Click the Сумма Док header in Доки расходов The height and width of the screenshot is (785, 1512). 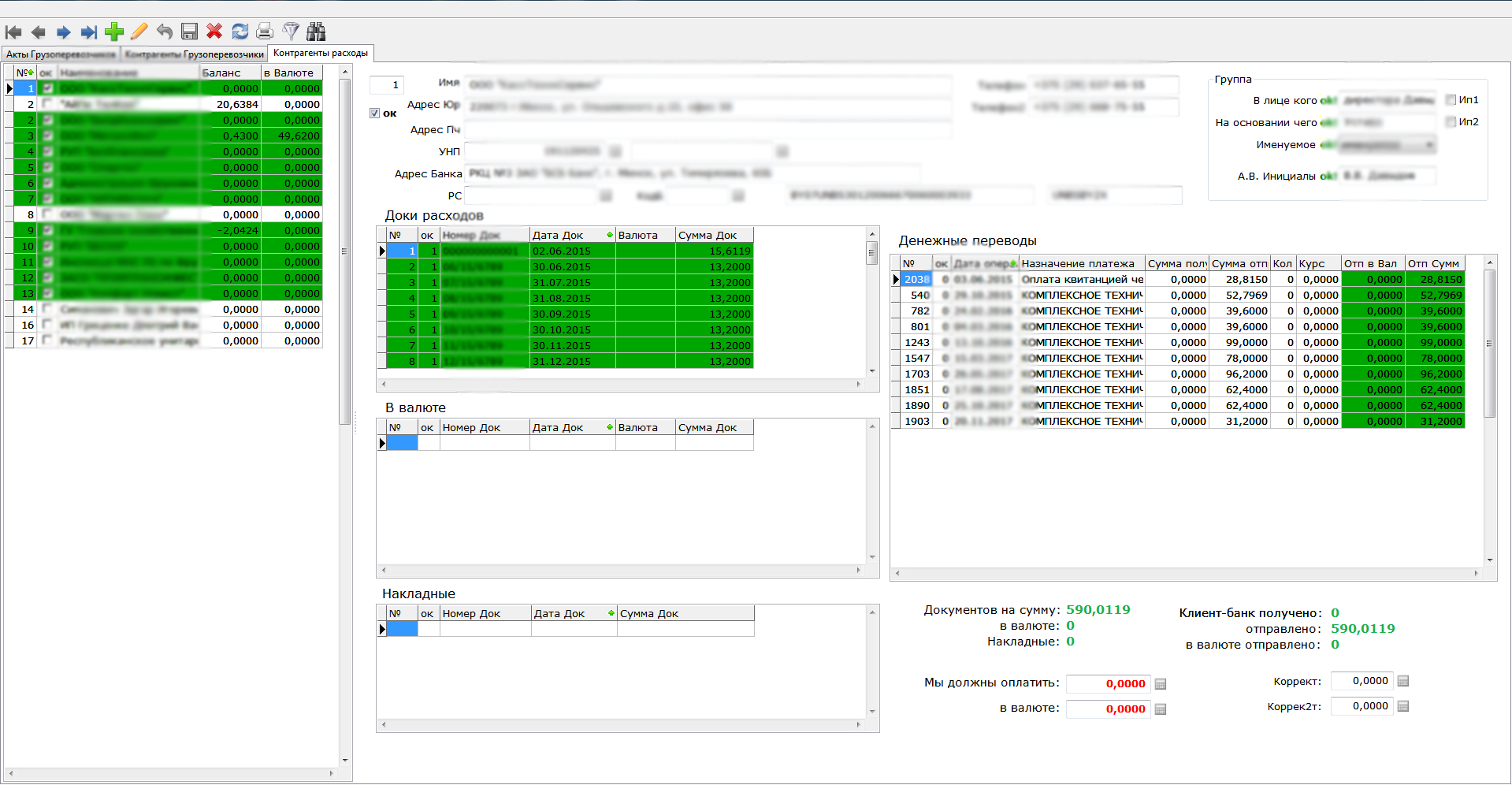(x=714, y=235)
